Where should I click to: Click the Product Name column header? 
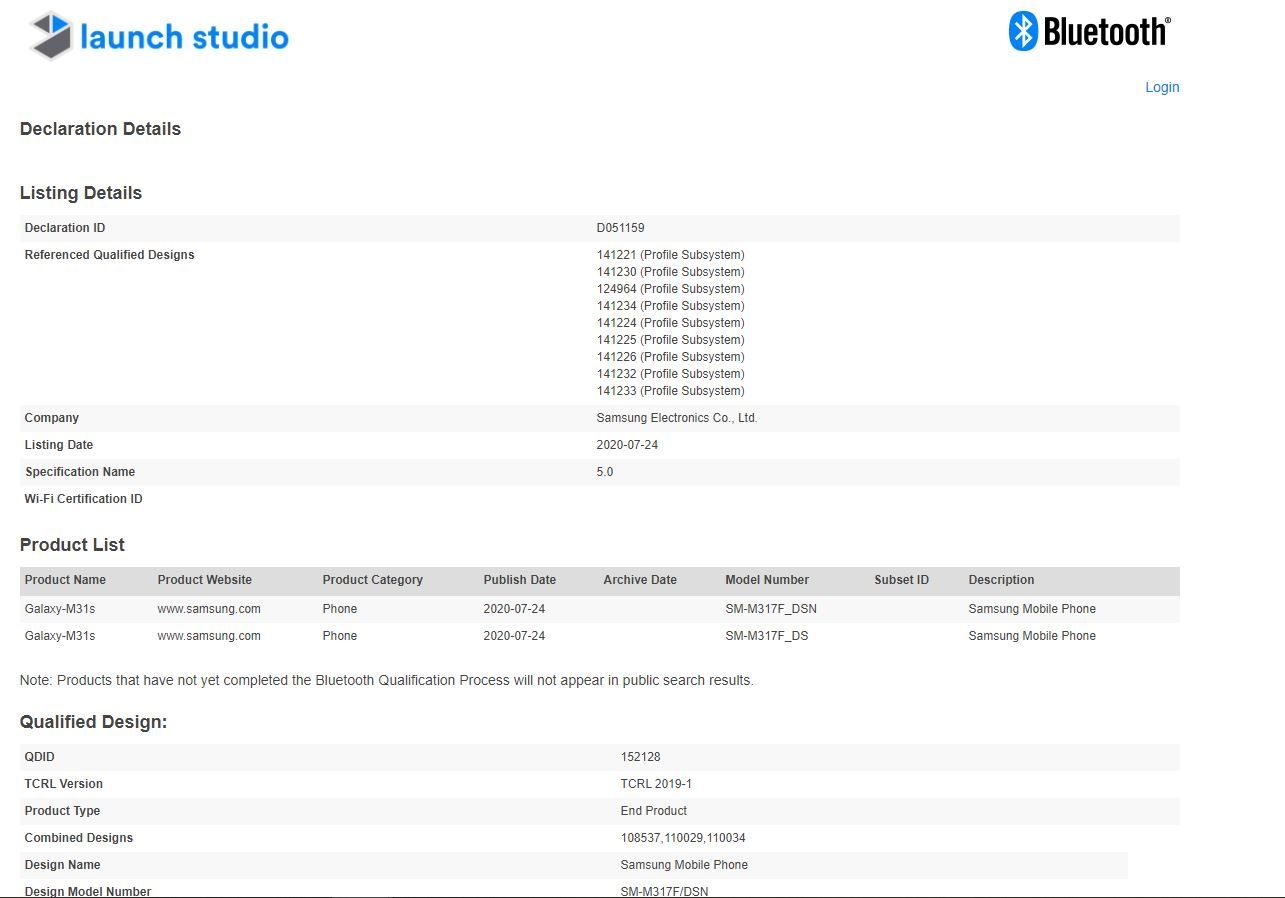pos(65,580)
